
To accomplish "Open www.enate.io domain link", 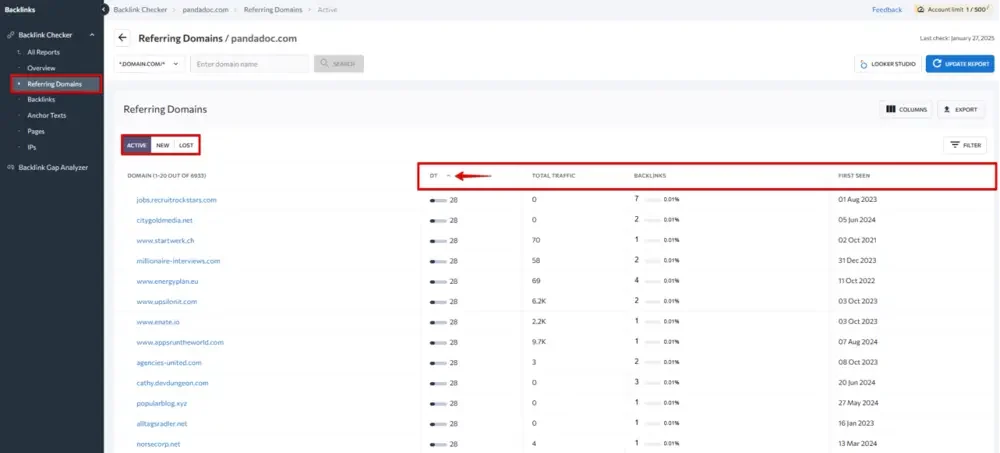I will pyautogui.click(x=158, y=322).
